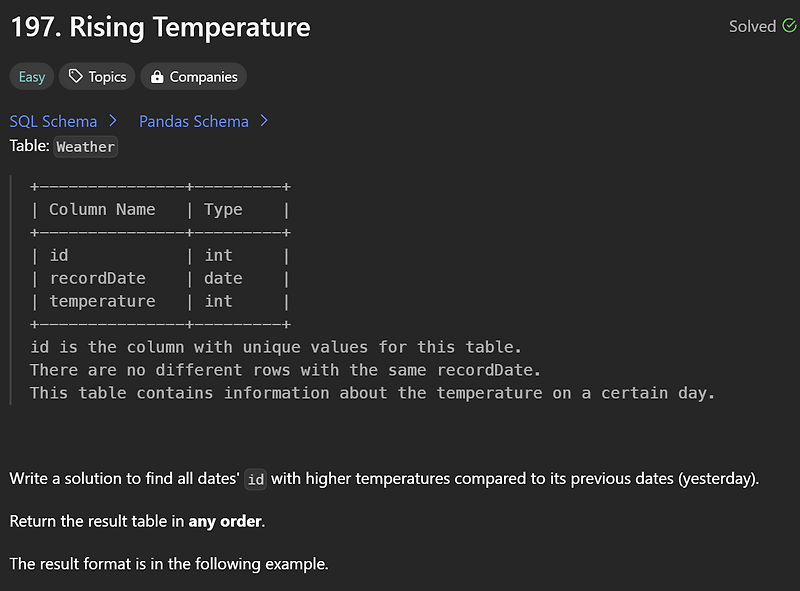
Task: Click the problem title Rising Temperature
Action: tap(160, 27)
